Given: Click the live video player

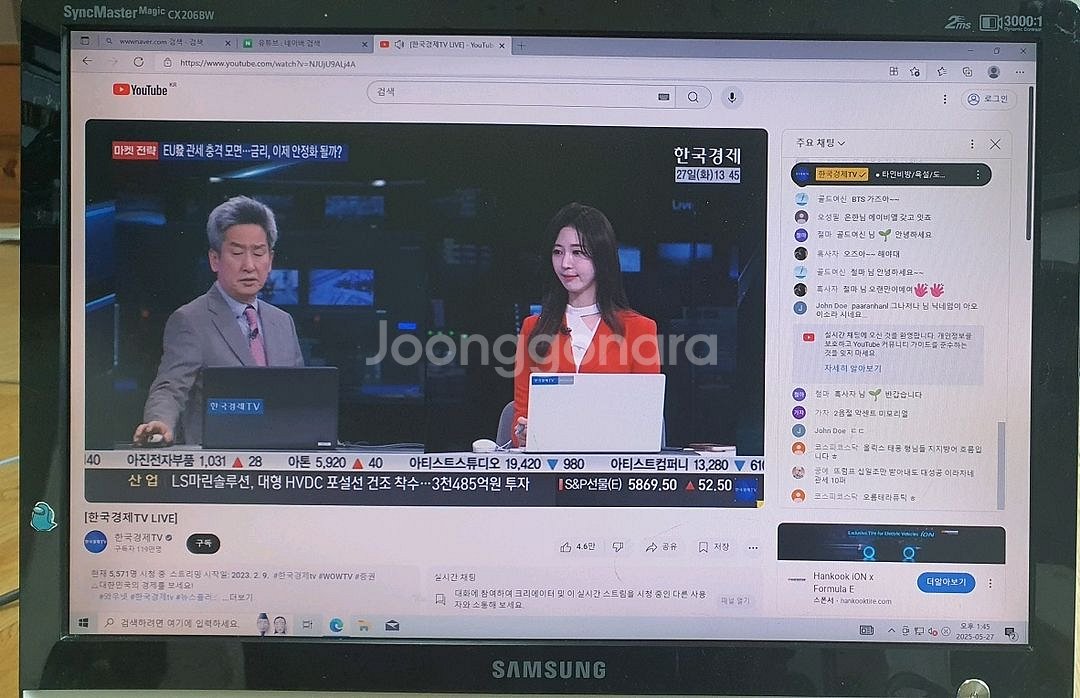Looking at the screenshot, I should (x=426, y=314).
